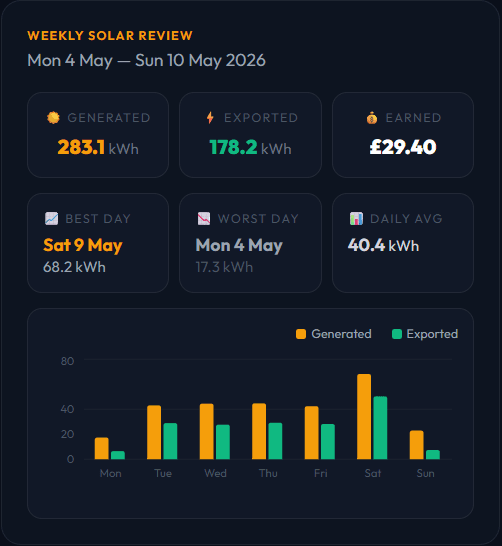Click the £29.40 earned value
The height and width of the screenshot is (546, 502).
tap(403, 147)
